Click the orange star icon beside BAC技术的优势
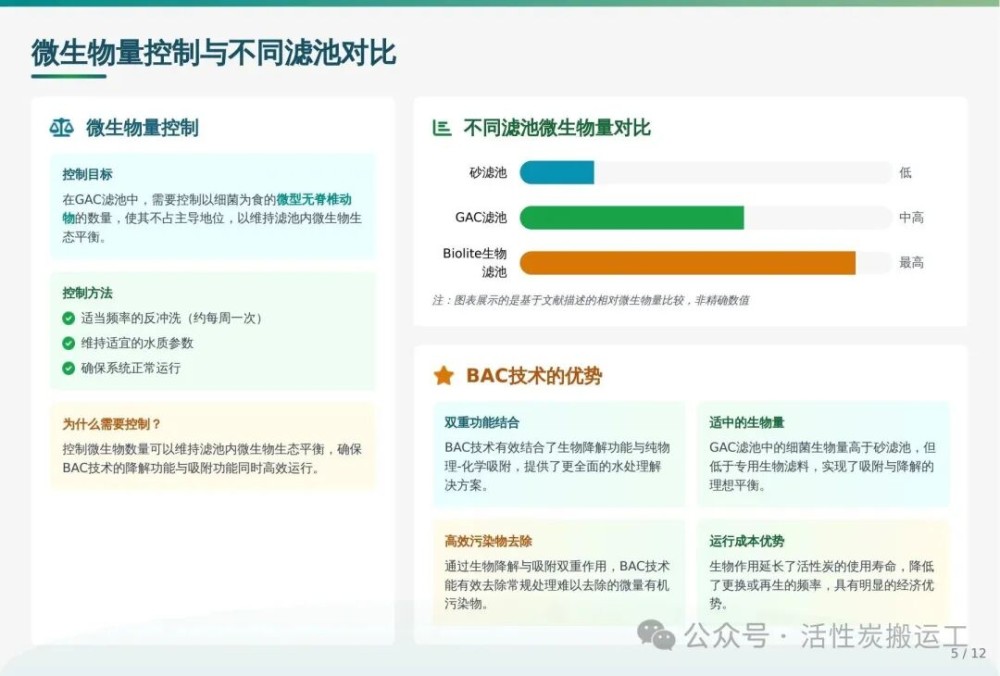The image size is (1000, 676). pyautogui.click(x=443, y=376)
